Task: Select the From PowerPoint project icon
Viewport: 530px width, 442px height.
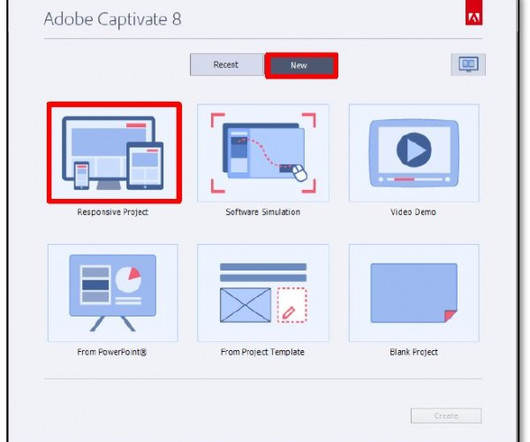Action: coord(113,293)
